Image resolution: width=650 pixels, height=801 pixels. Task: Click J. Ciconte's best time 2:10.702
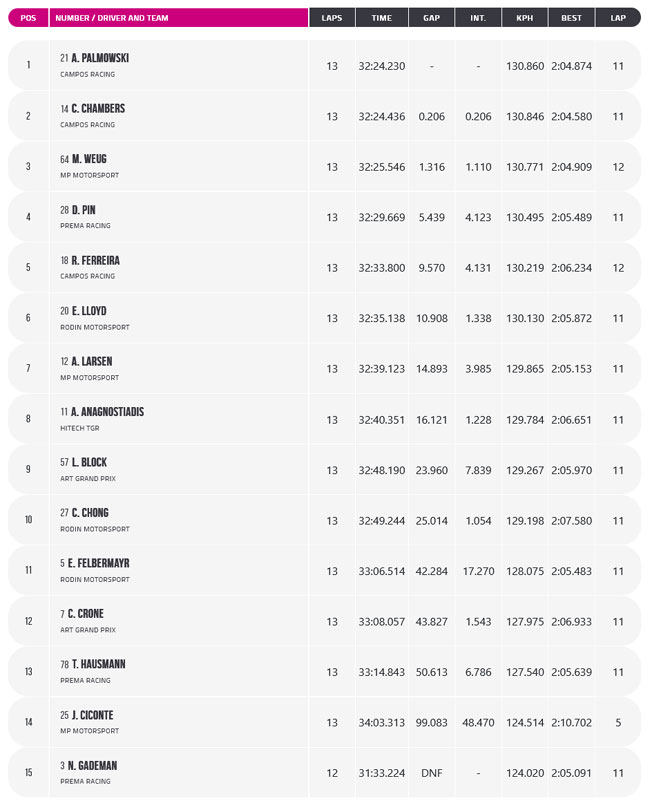click(571, 723)
